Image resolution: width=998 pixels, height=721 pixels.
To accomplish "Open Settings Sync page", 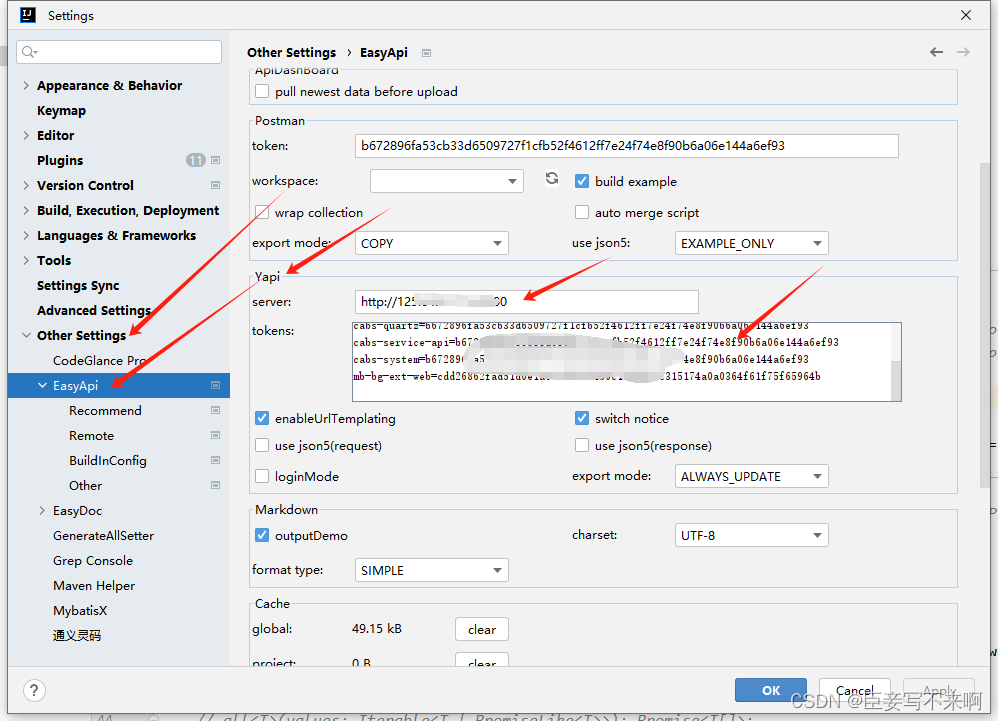I will coord(78,285).
